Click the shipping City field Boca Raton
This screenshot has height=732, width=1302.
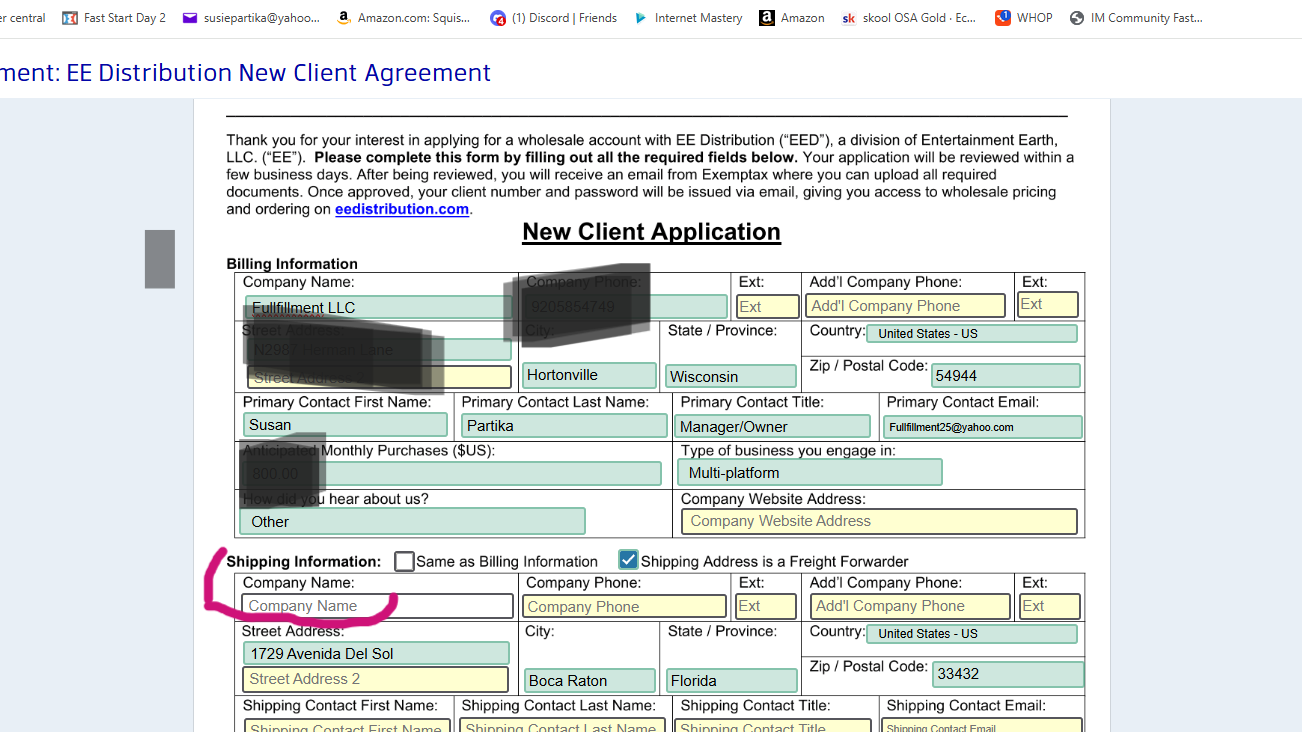(590, 680)
